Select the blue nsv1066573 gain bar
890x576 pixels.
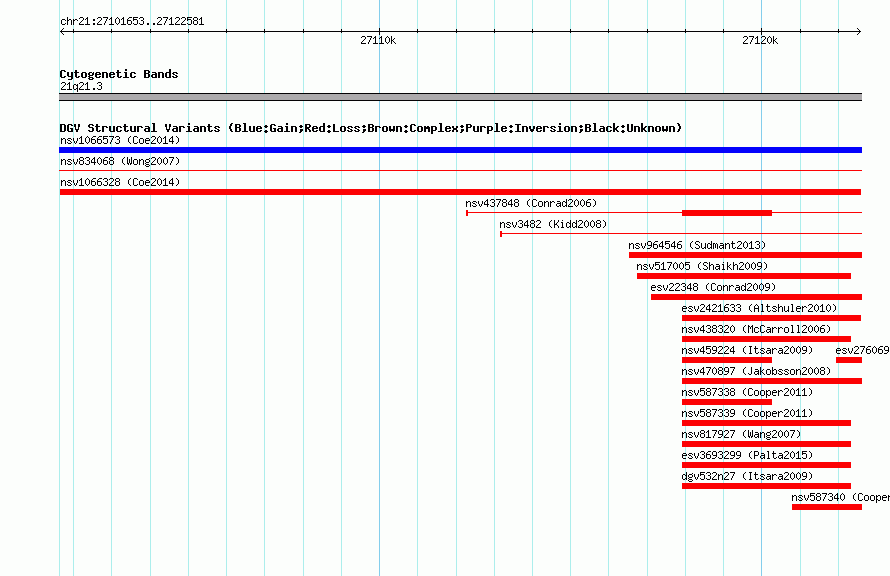tap(460, 150)
